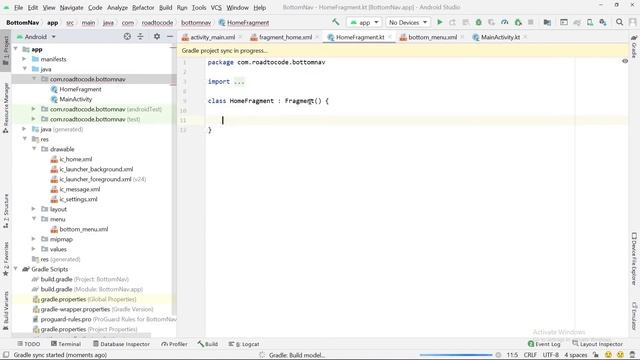Toggle the Project tool window side tab
The height and width of the screenshot is (360, 640).
click(6, 50)
